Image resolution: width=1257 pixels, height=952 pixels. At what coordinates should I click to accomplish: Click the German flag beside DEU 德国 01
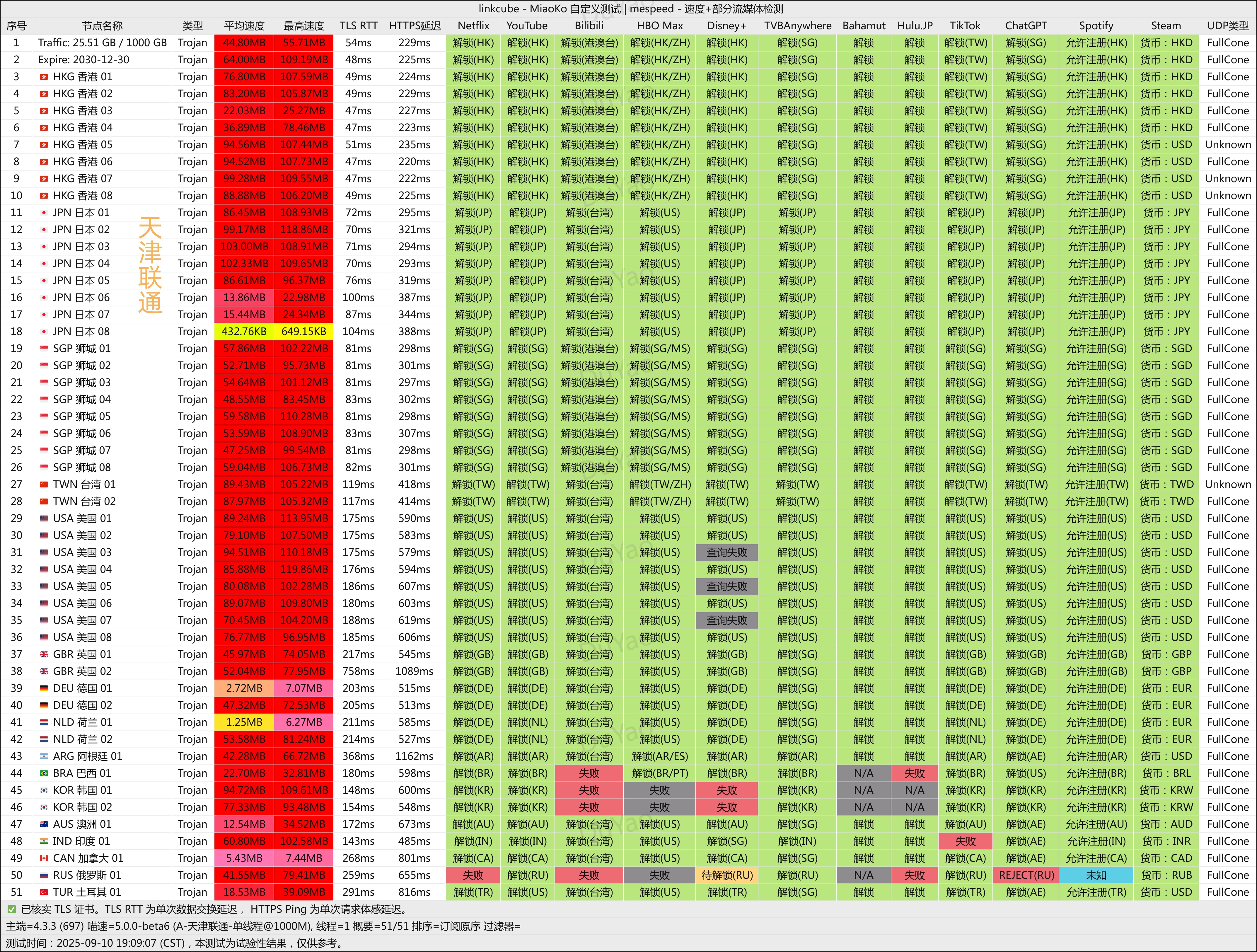[x=44, y=689]
